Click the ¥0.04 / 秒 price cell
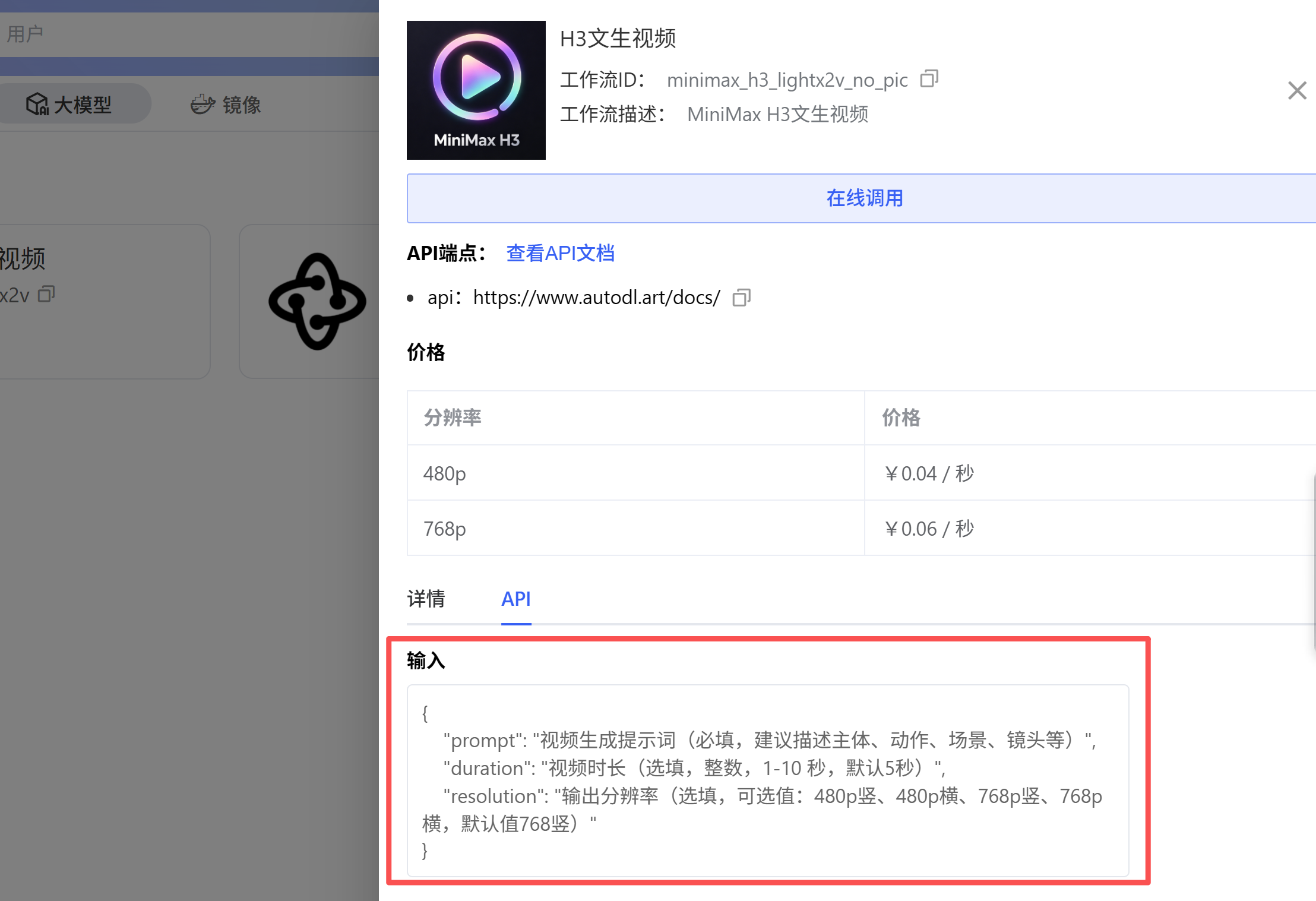Image resolution: width=1316 pixels, height=901 pixels. click(1090, 473)
